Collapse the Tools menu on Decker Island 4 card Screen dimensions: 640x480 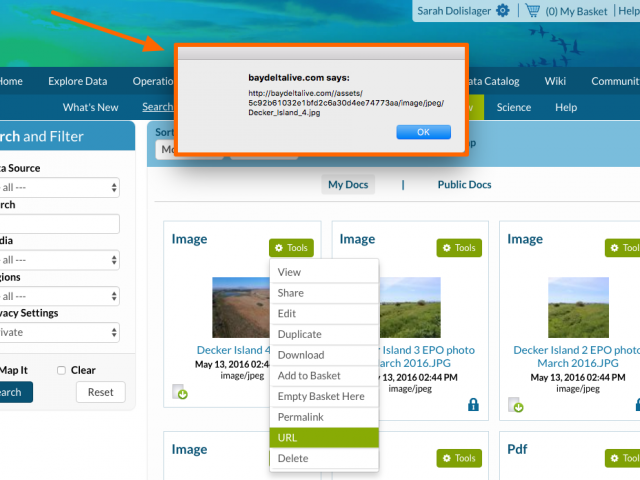(x=291, y=248)
